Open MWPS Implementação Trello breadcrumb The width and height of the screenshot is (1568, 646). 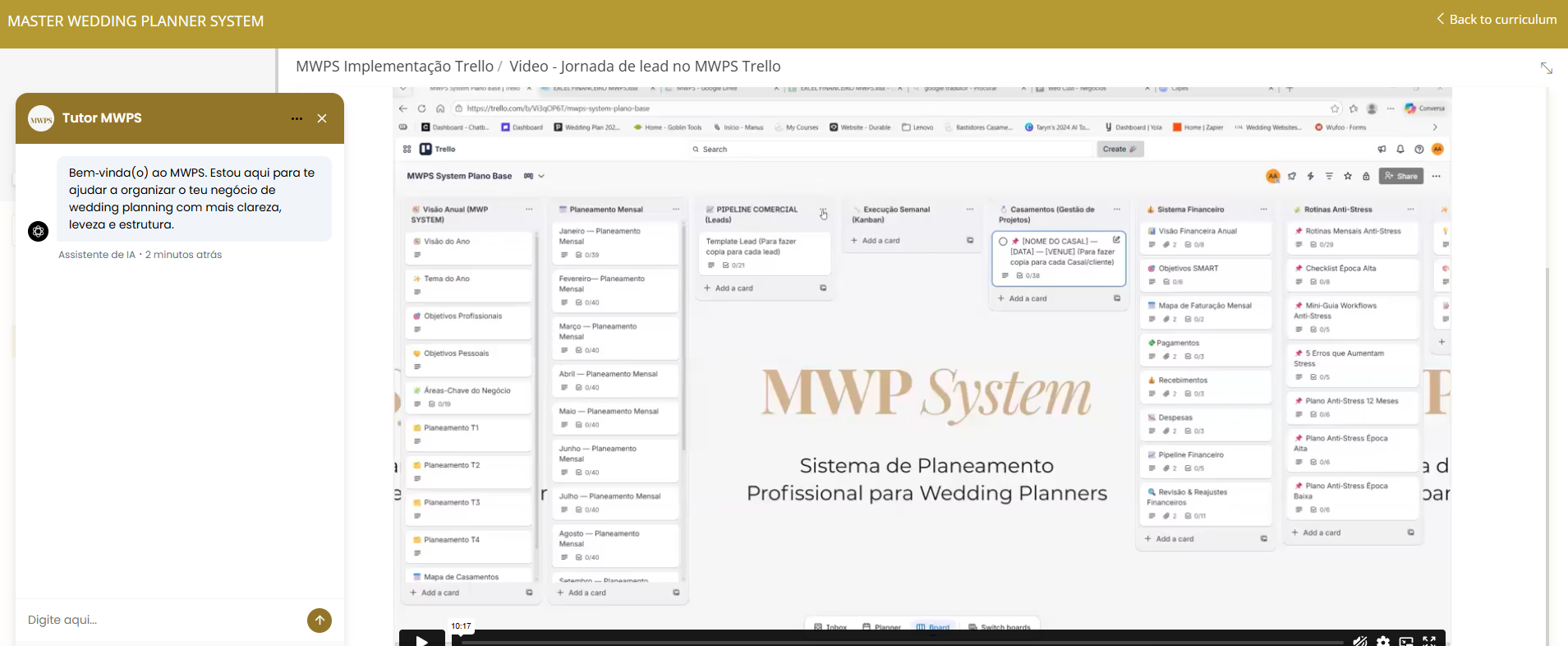click(x=394, y=67)
